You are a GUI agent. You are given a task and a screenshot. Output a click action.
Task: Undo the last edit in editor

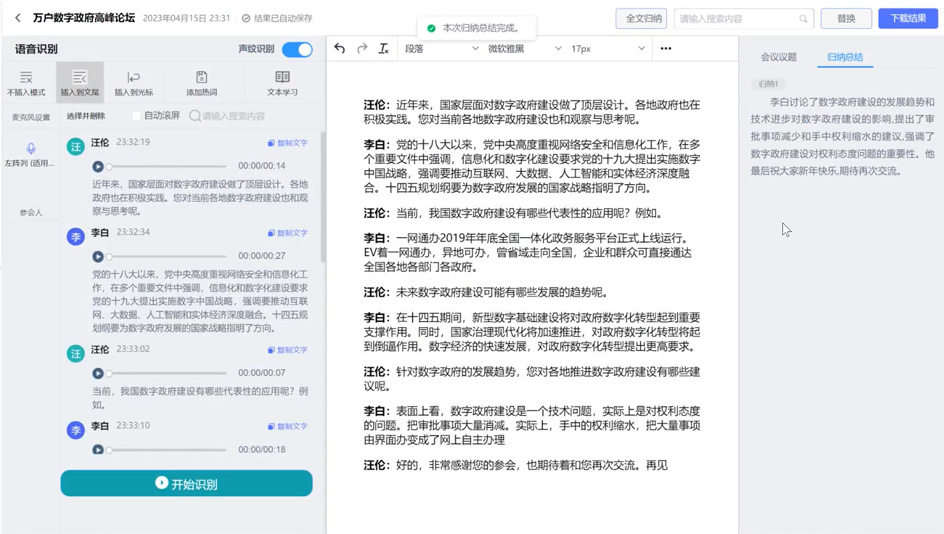(x=340, y=48)
